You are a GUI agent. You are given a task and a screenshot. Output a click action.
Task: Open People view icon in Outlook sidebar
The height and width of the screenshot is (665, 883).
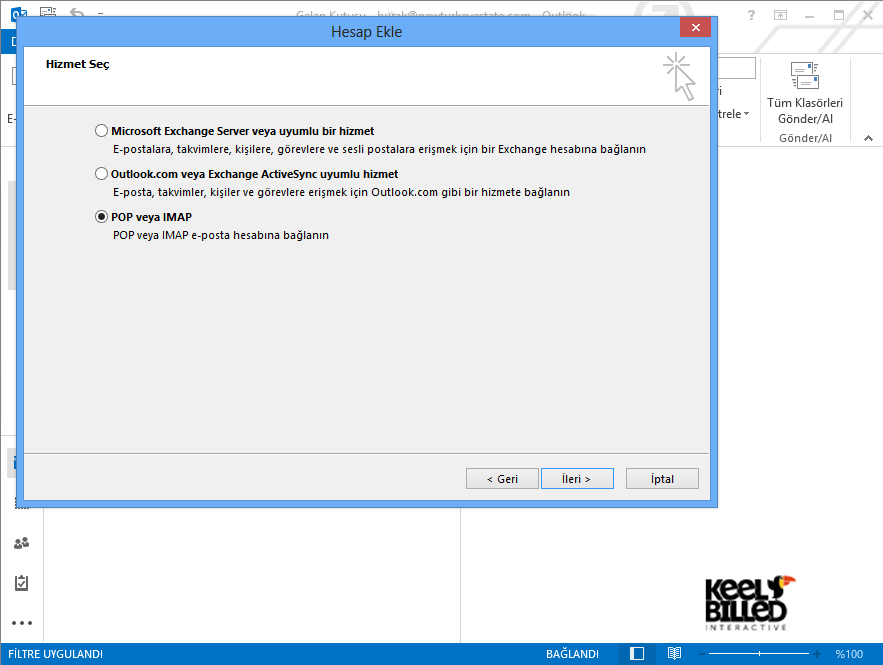21,543
